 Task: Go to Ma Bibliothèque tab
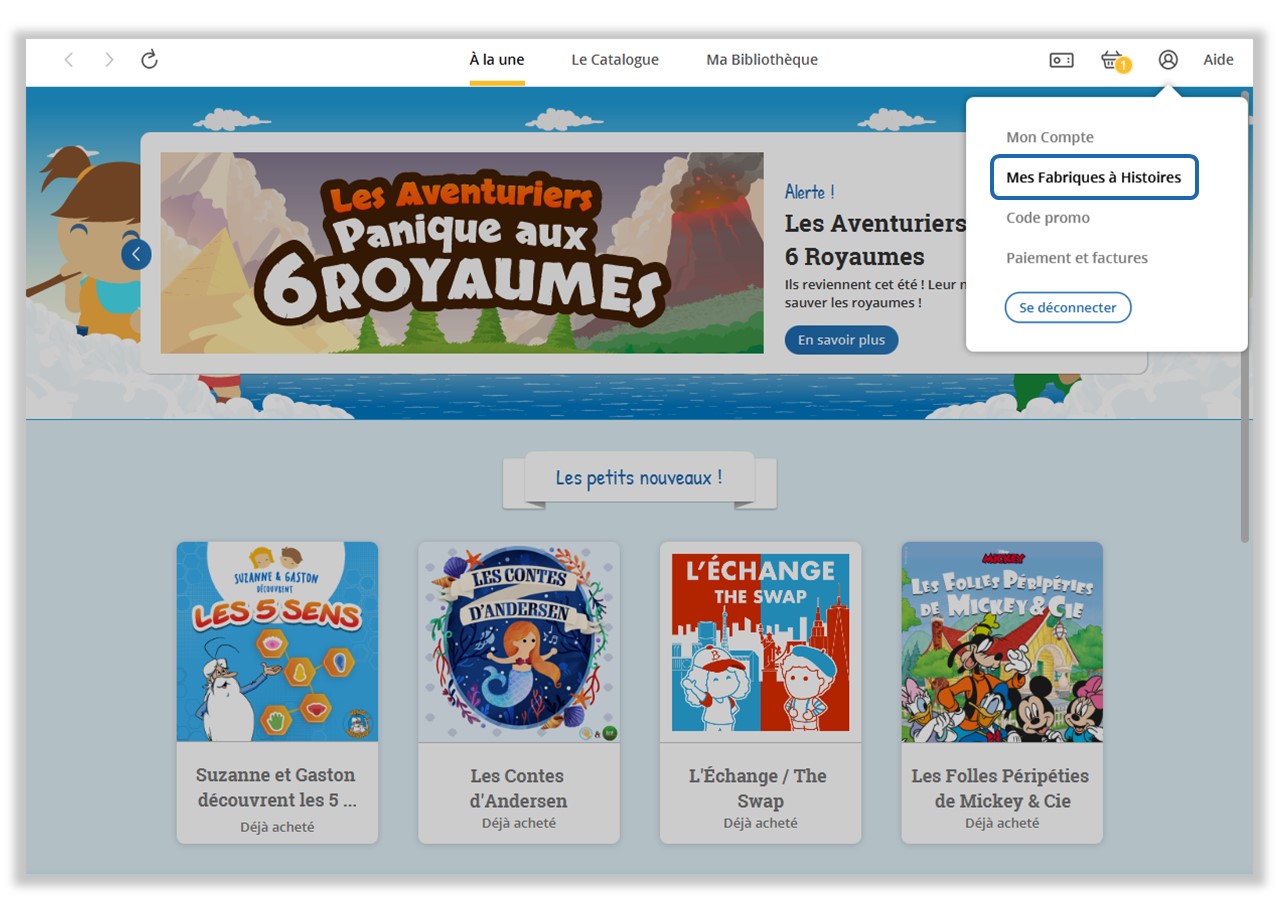click(x=762, y=60)
